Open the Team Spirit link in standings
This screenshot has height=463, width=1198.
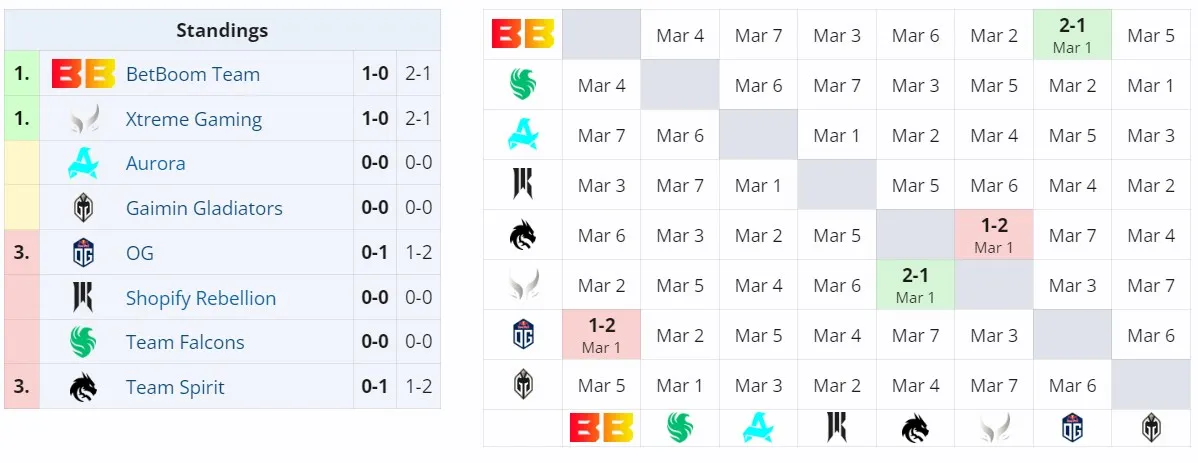(175, 387)
